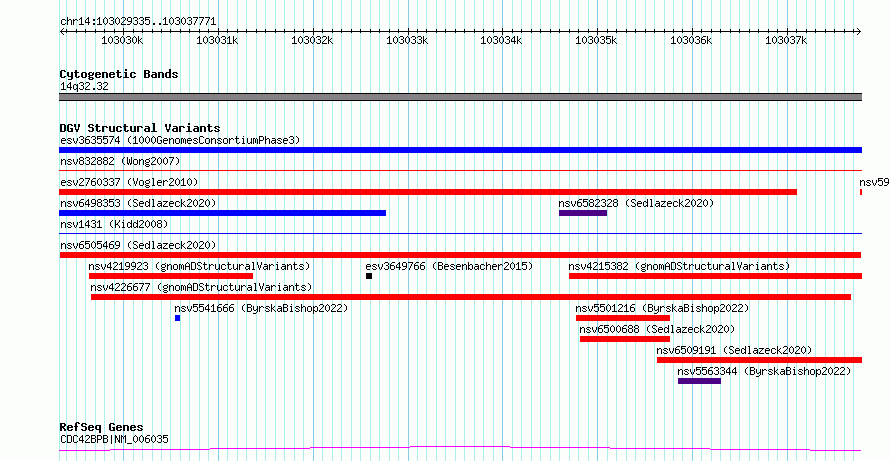890x461 pixels.
Task: Click the nsv6498353 blue variant bar
Action: (x=222, y=213)
